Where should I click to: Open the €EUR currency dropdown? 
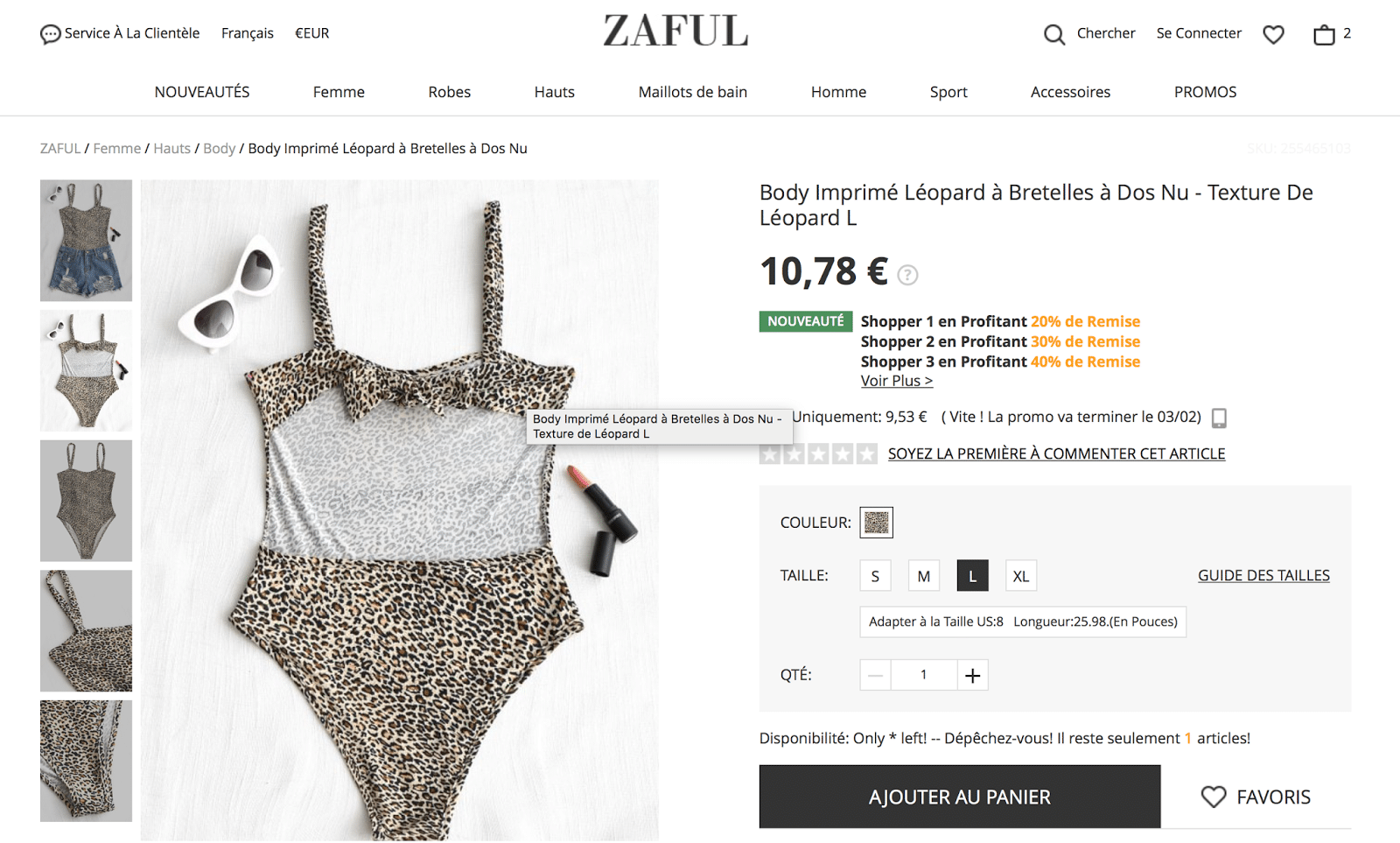pyautogui.click(x=312, y=33)
